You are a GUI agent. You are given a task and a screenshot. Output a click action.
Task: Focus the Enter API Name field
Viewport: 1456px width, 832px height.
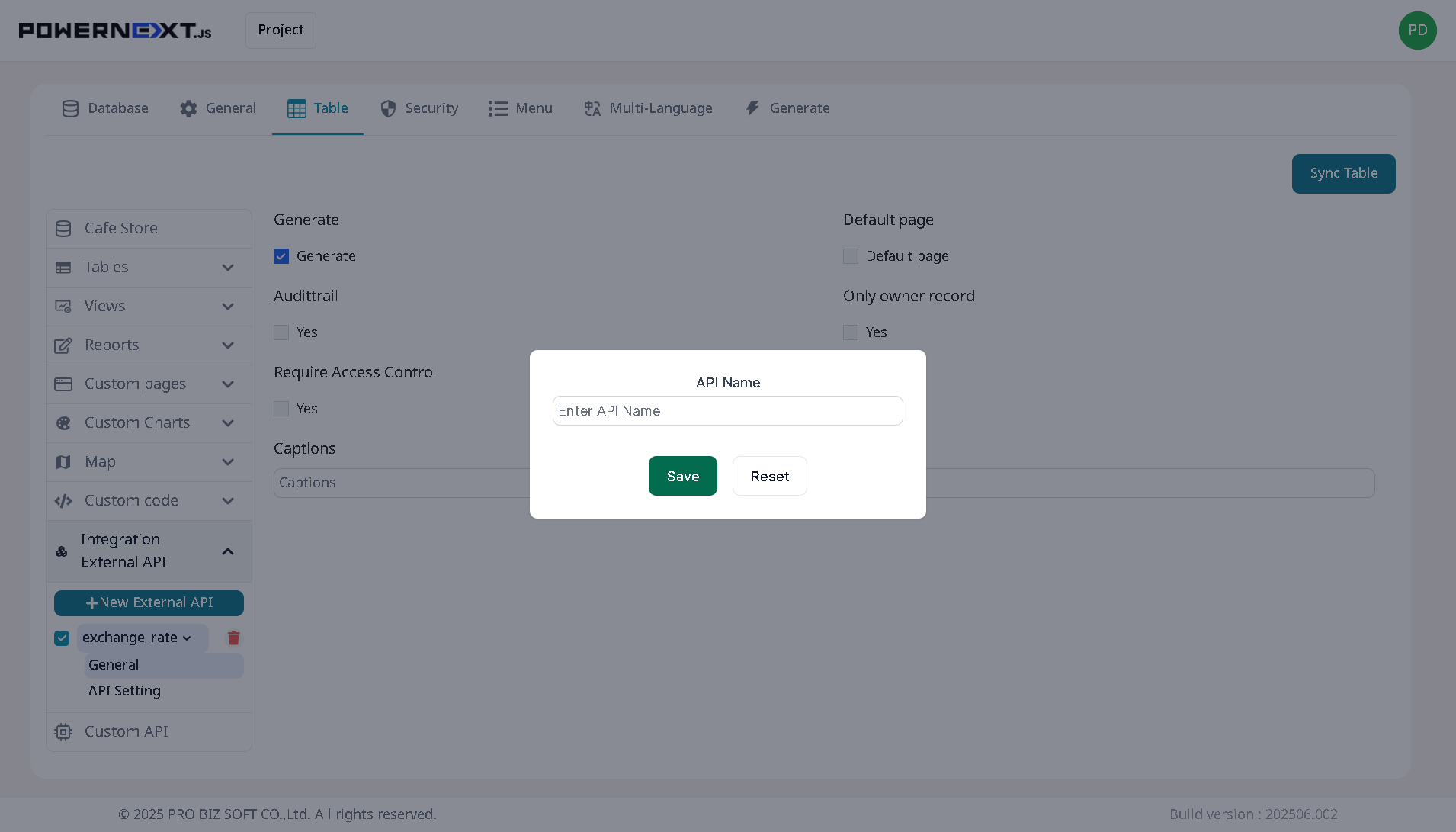click(727, 411)
